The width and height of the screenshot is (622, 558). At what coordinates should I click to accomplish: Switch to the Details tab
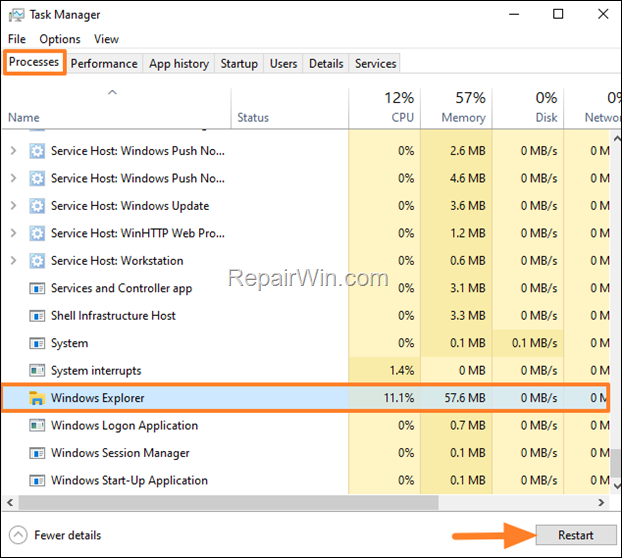pos(326,63)
